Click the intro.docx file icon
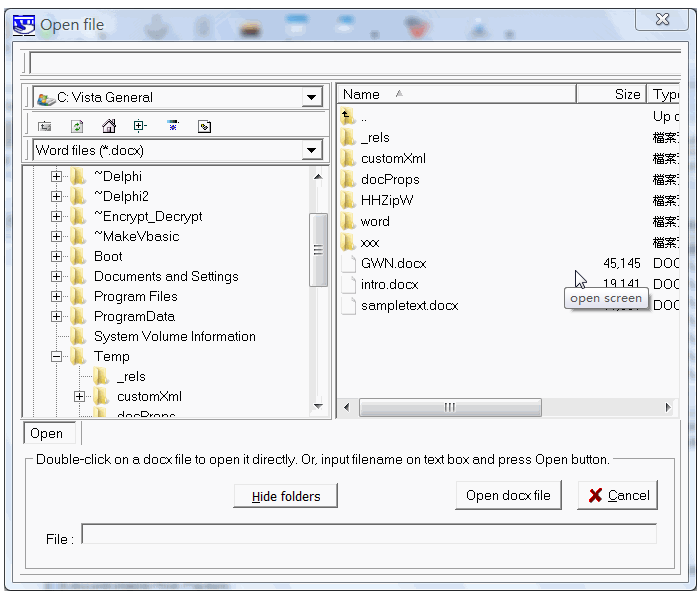The width and height of the screenshot is (699, 591). click(349, 285)
